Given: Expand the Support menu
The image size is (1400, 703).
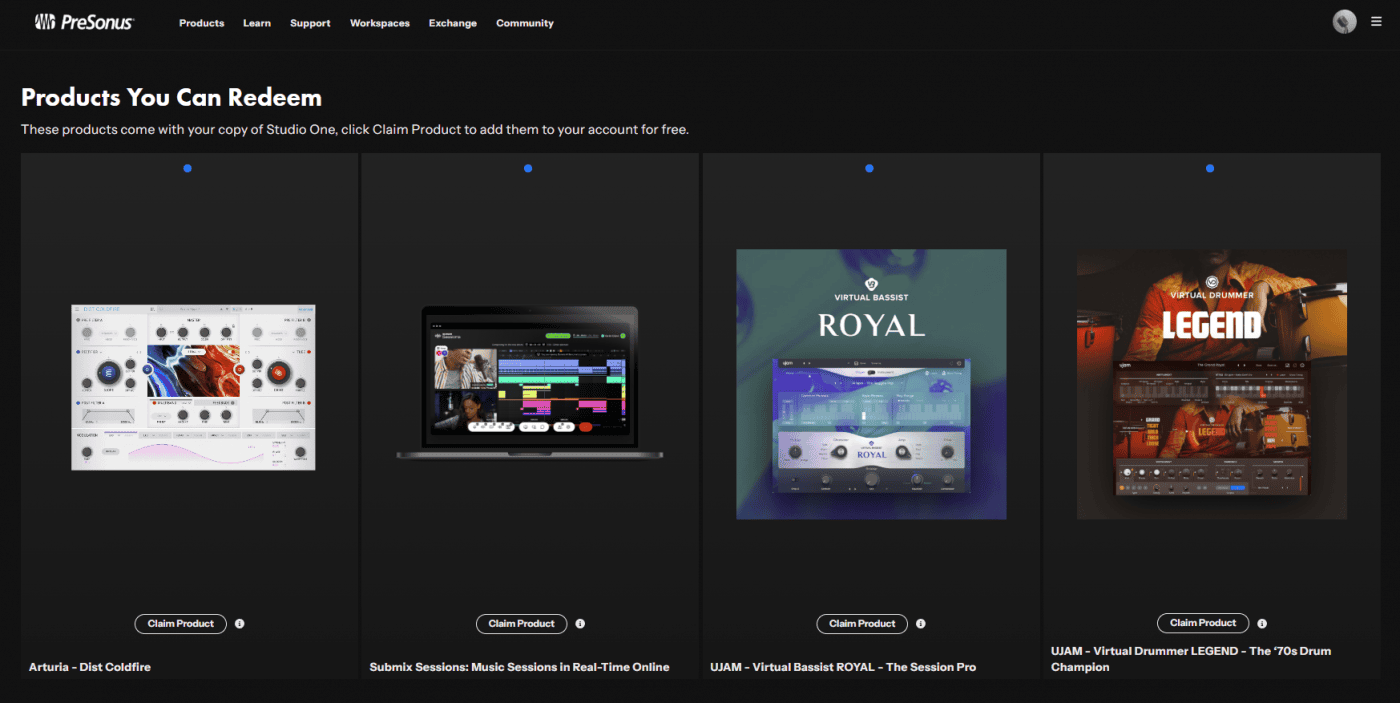Looking at the screenshot, I should pos(310,23).
